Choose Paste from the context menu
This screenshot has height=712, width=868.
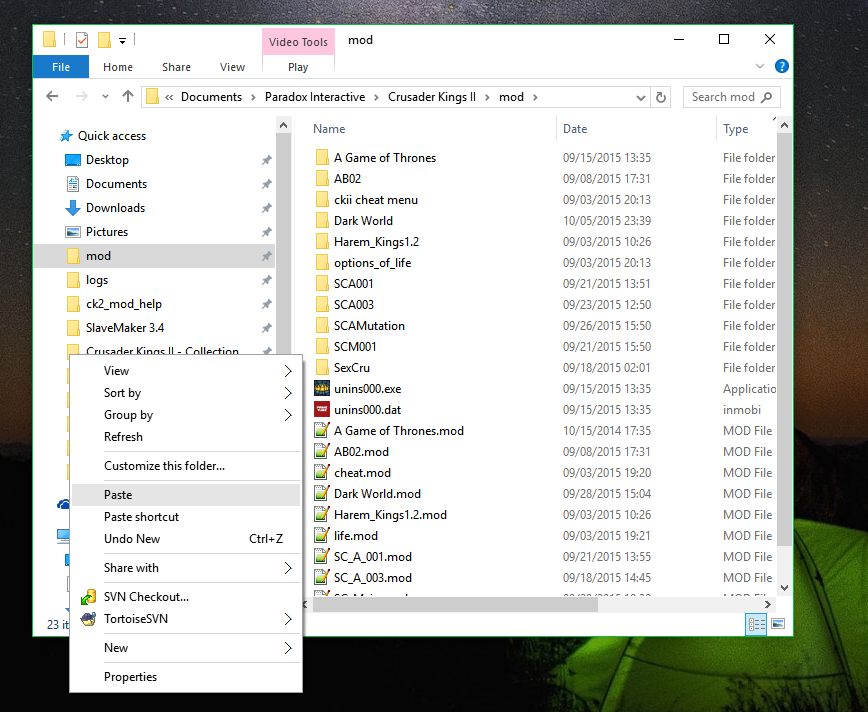click(186, 495)
